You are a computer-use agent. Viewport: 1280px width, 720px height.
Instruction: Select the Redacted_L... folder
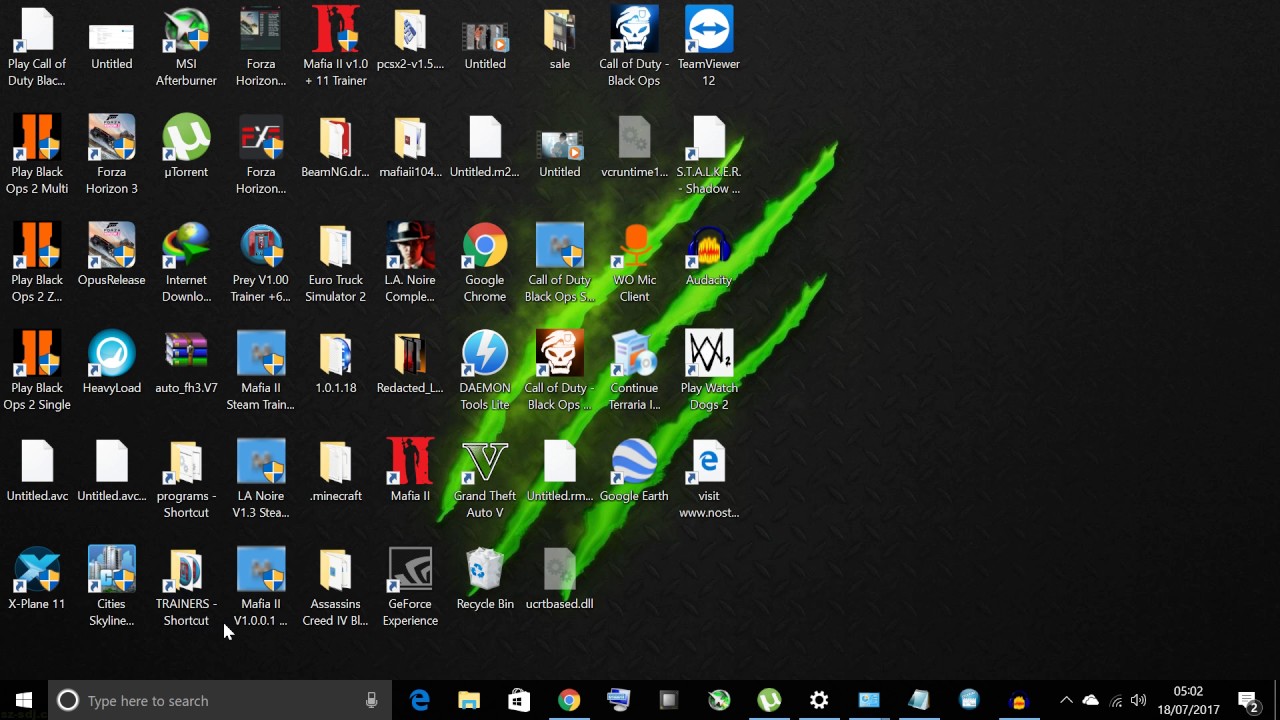410,362
